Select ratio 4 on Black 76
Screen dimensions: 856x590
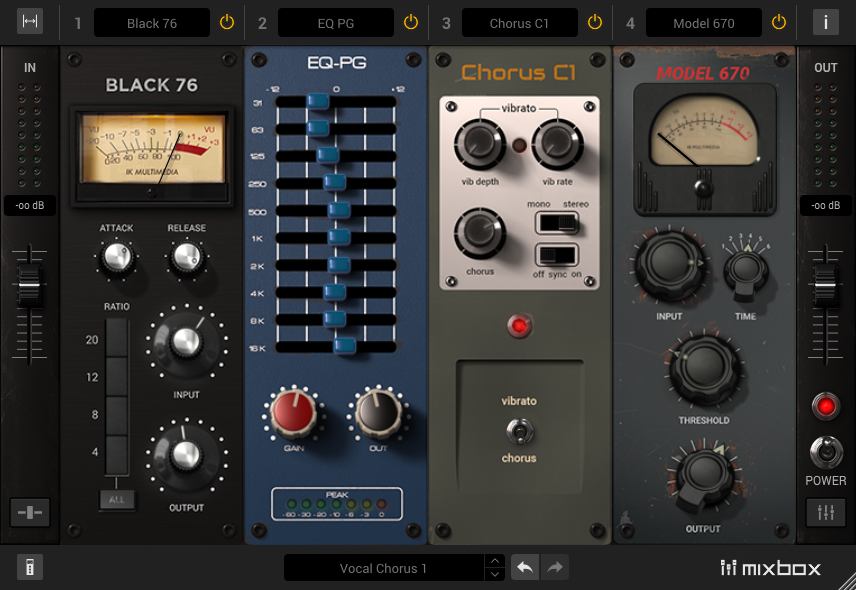[116, 454]
